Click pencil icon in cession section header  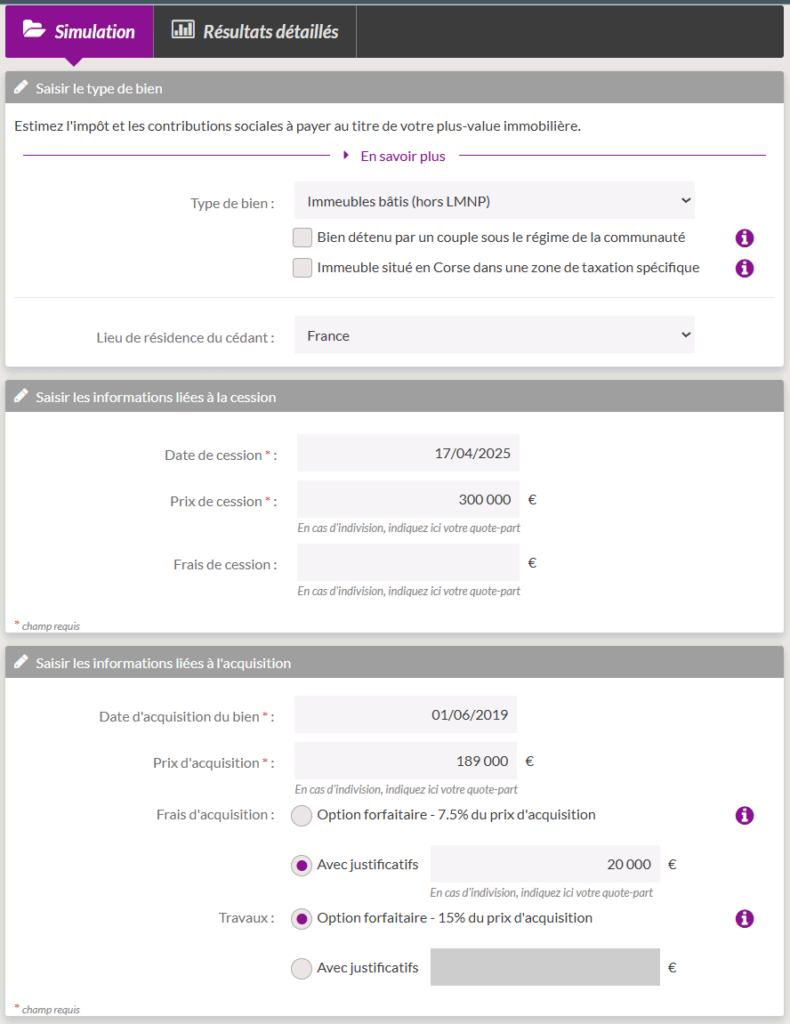[21, 397]
